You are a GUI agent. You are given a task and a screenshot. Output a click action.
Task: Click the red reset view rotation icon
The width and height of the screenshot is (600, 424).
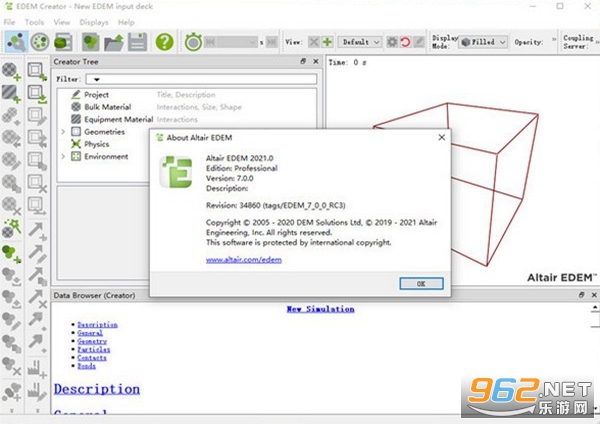tap(405, 42)
